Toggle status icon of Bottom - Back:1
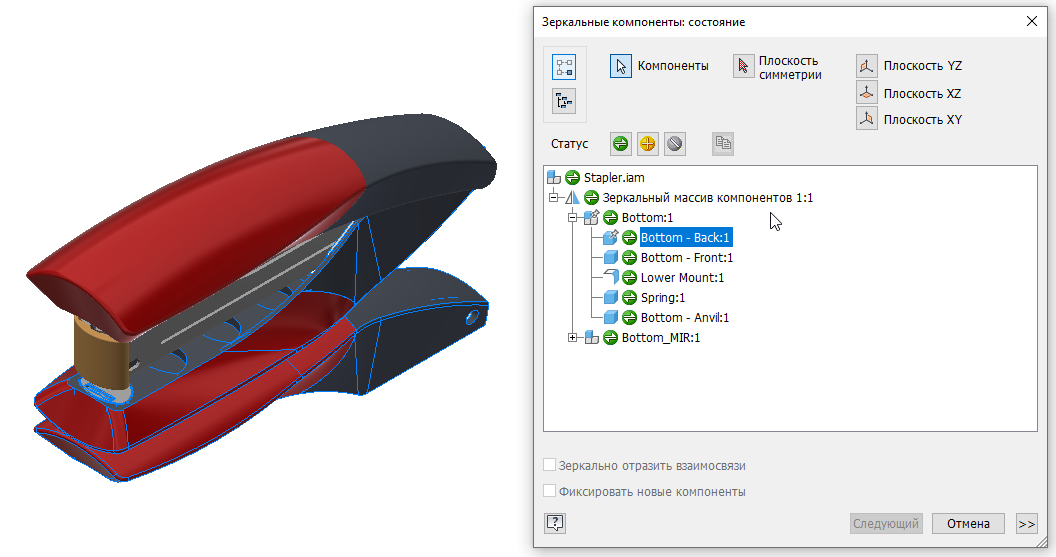Image resolution: width=1056 pixels, height=557 pixels. pos(629,238)
